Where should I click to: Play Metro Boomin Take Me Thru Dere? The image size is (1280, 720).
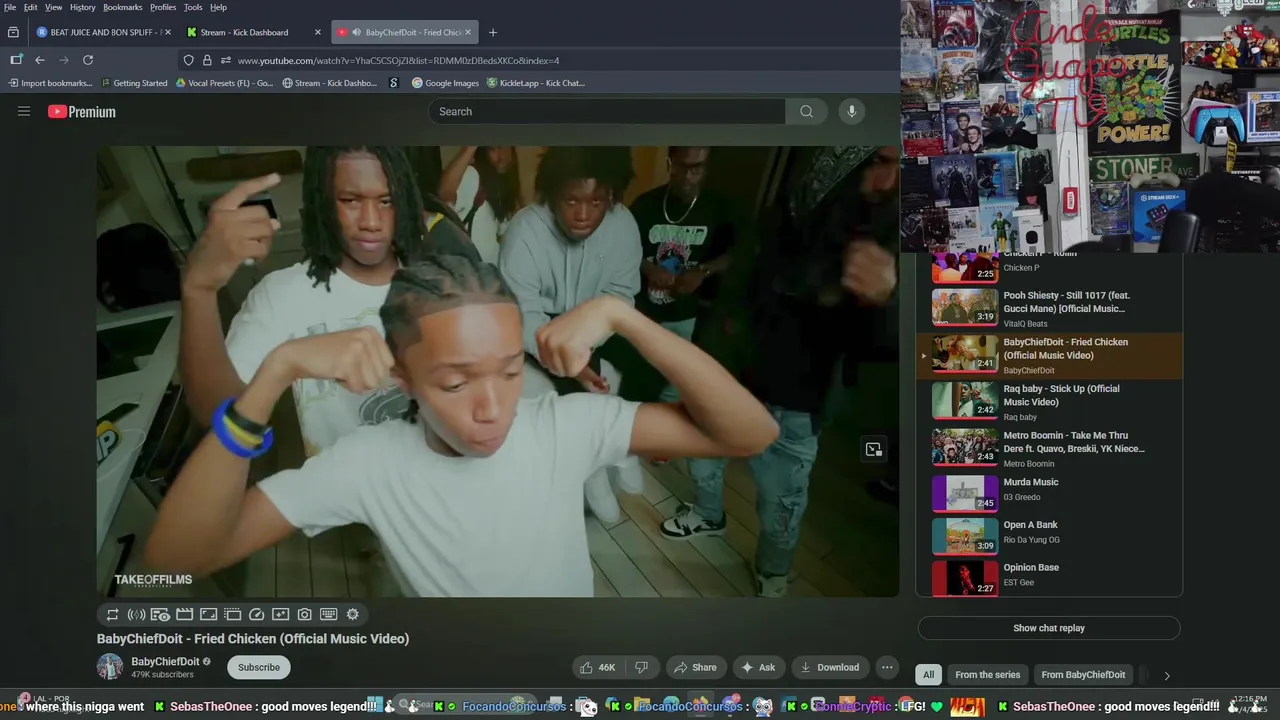click(x=1049, y=449)
